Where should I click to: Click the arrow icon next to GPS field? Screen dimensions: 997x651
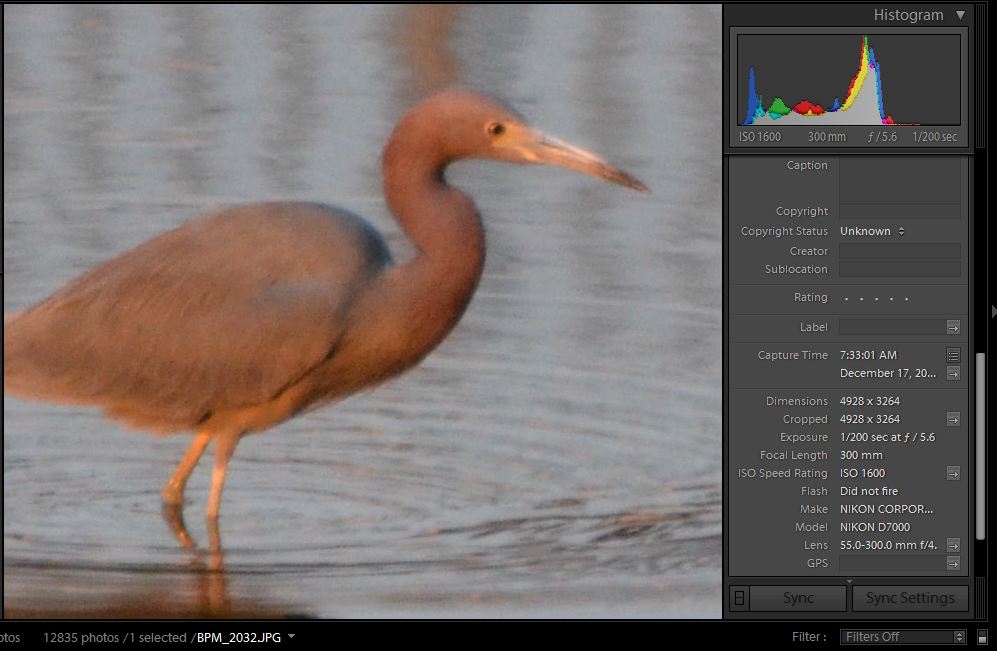tap(953, 563)
